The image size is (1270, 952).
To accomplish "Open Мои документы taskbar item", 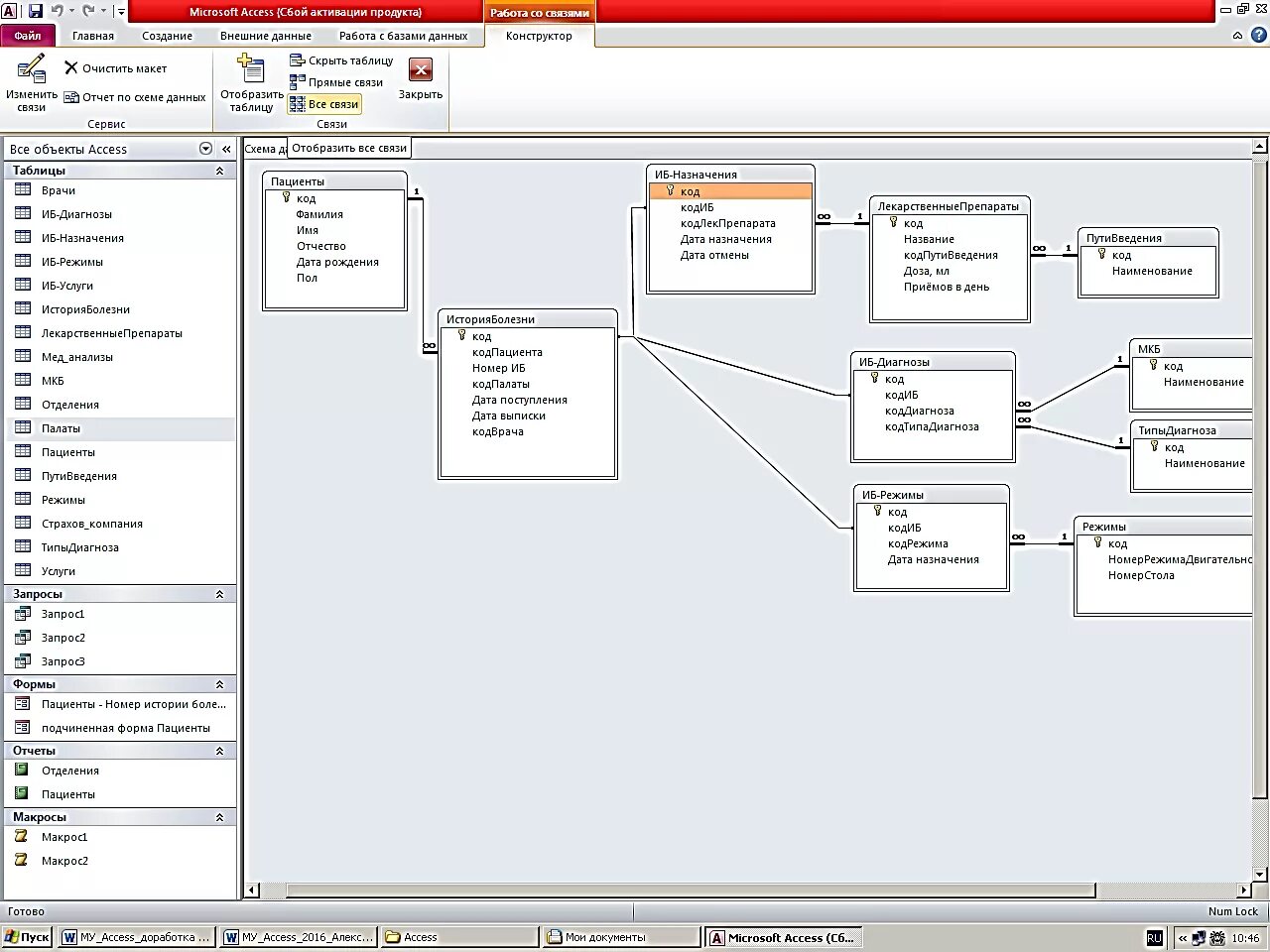I will [622, 937].
